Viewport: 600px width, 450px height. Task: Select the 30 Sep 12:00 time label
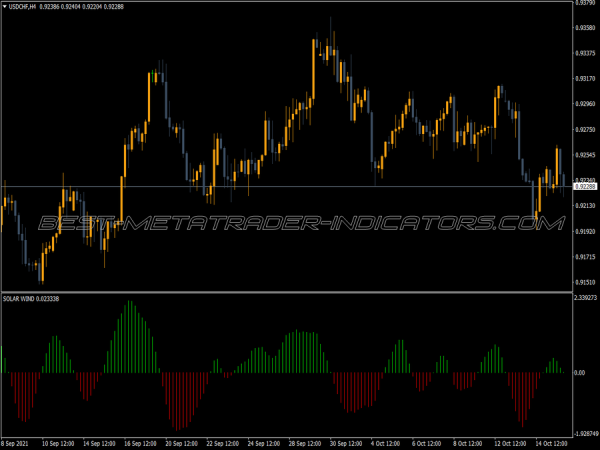click(x=346, y=443)
